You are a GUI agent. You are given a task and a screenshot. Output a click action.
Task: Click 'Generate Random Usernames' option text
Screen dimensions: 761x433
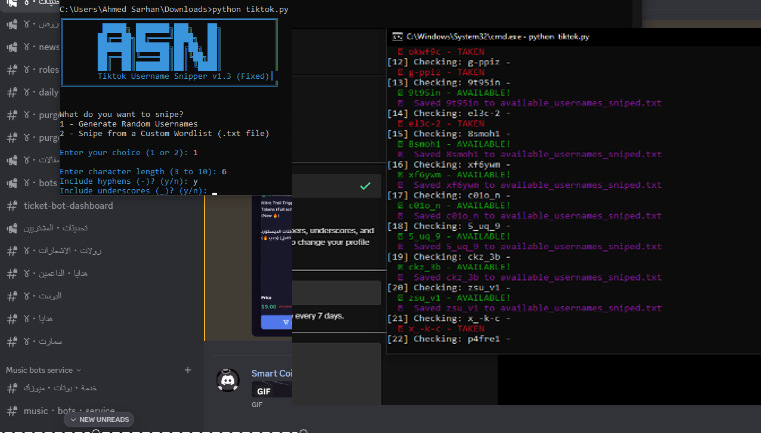coord(138,124)
